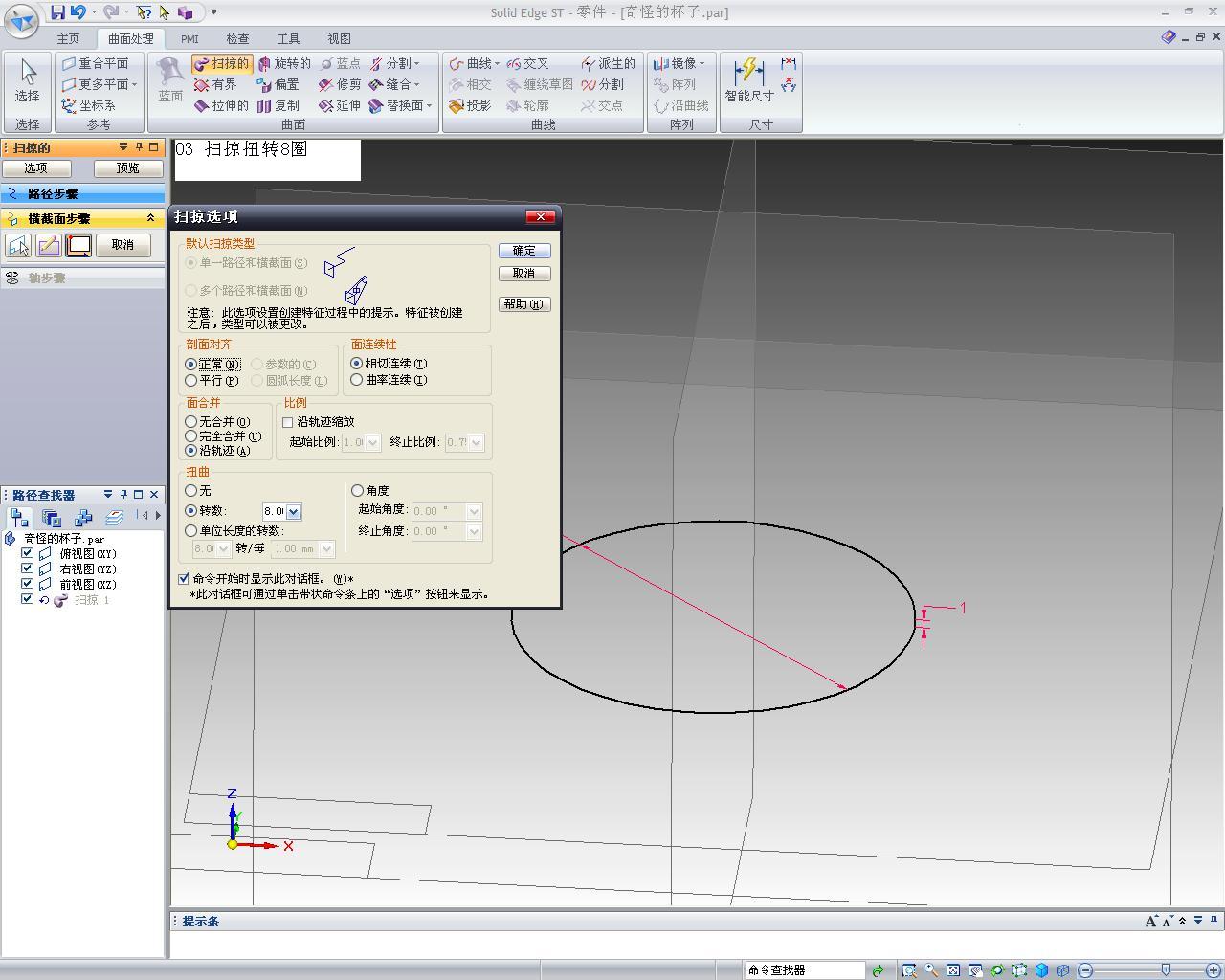Select the 无 (None) twist radio
Screen dimensions: 1225x980
[x=197, y=490]
